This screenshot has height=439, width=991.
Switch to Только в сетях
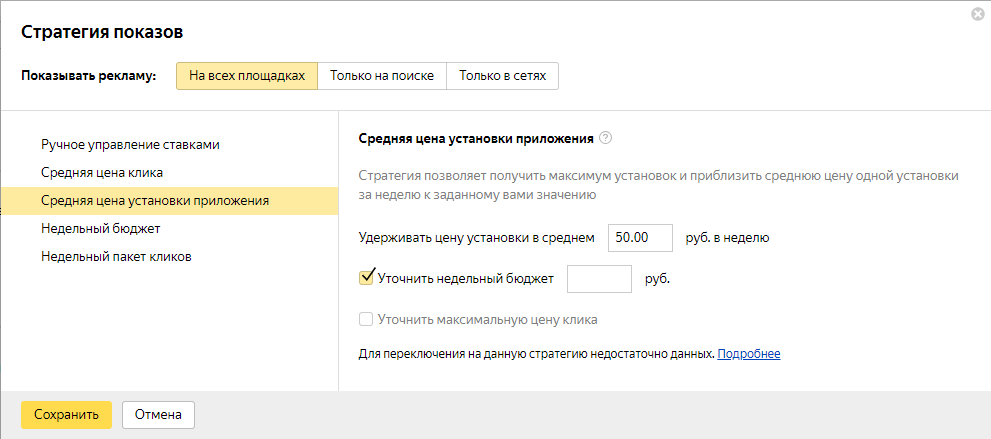pos(502,77)
